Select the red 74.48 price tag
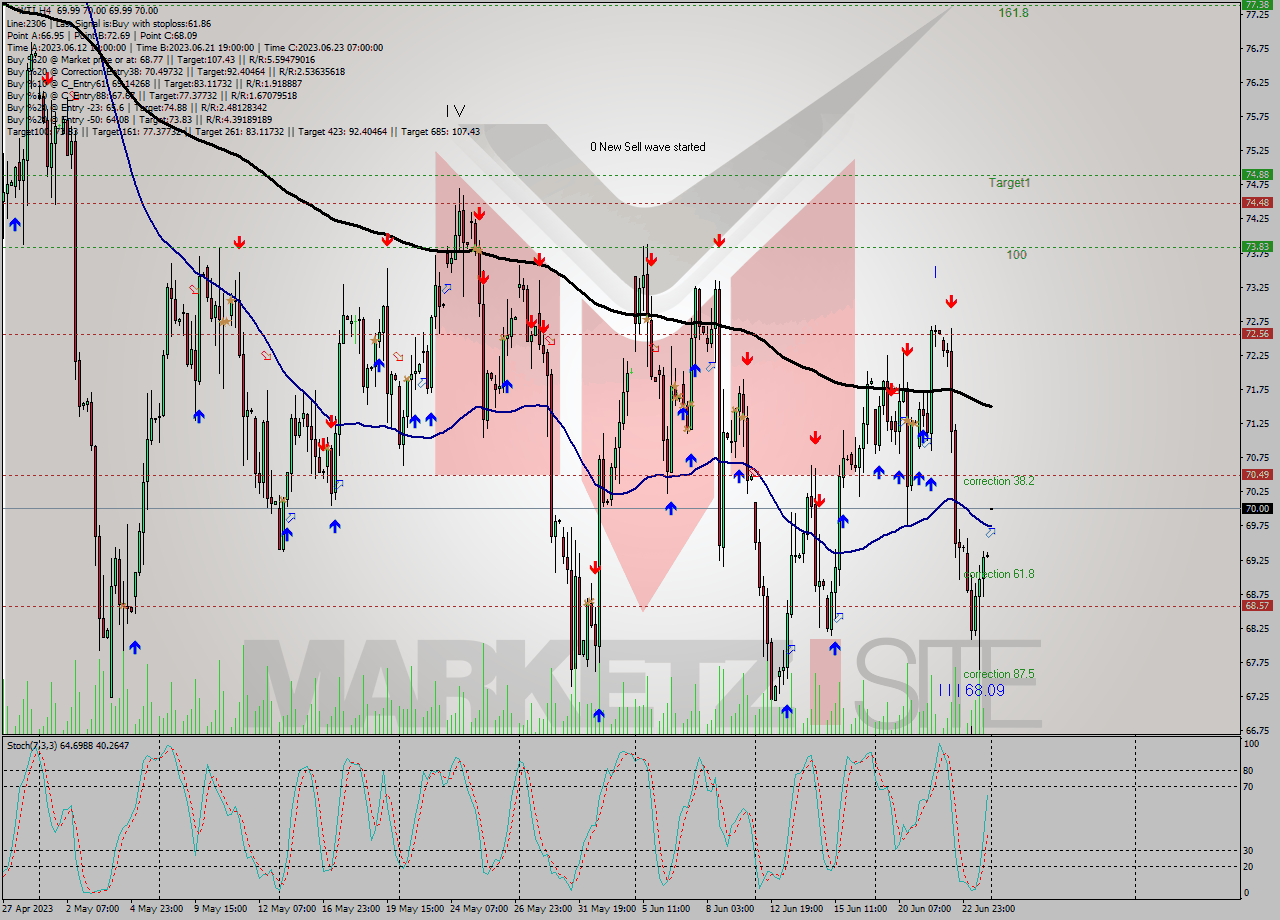The image size is (1280, 920). [x=1257, y=202]
